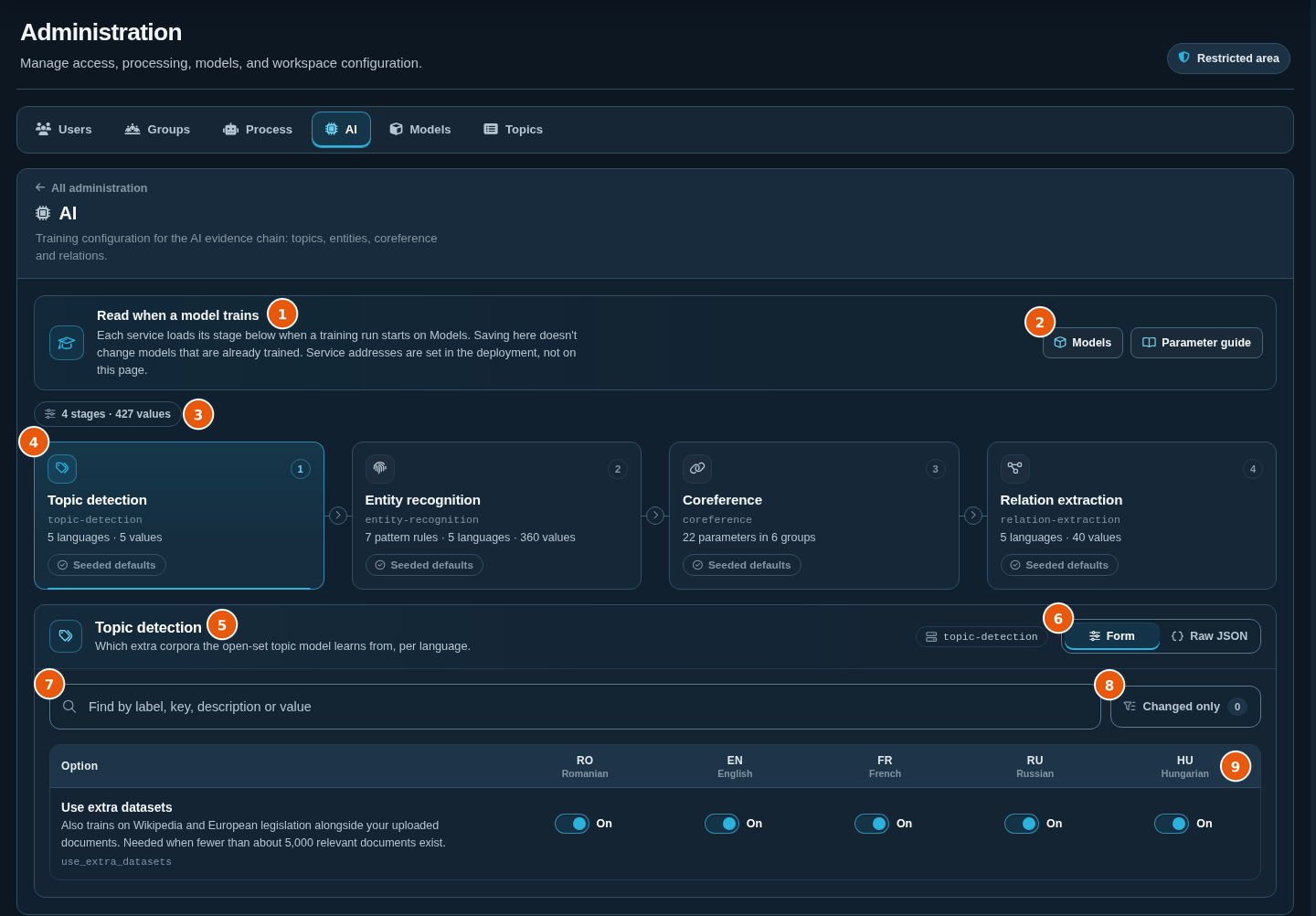Disable extra datasets for French
Screen dimensions: 1316x916
click(872, 824)
